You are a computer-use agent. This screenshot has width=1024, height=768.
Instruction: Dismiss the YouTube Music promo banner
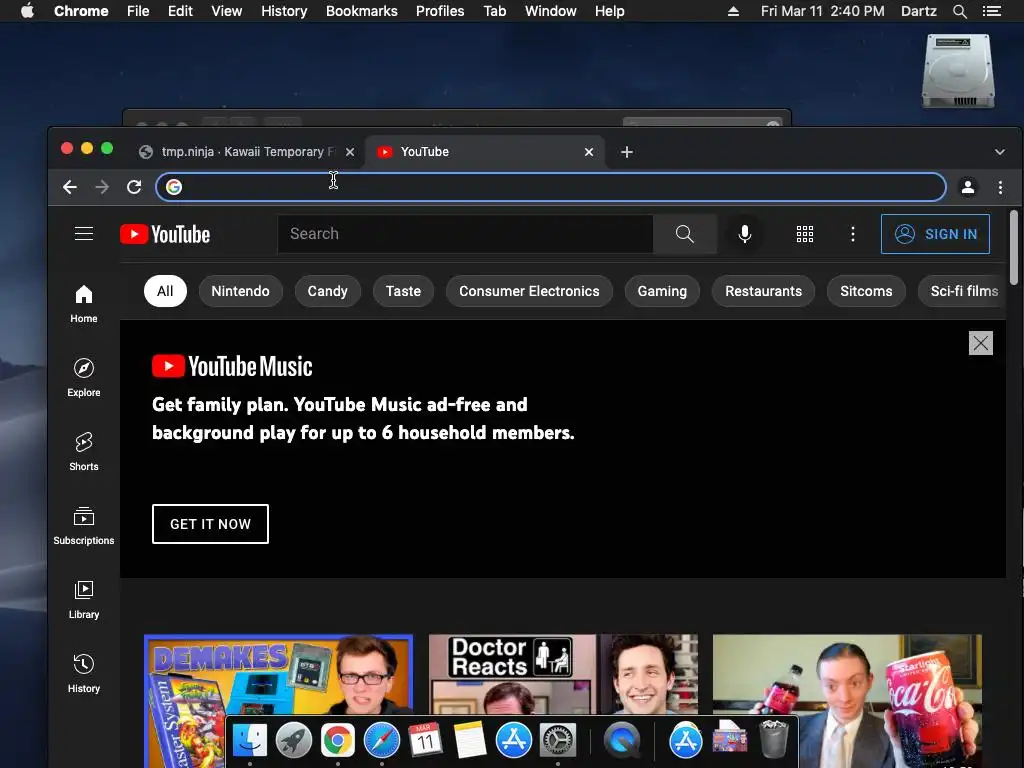(x=980, y=343)
